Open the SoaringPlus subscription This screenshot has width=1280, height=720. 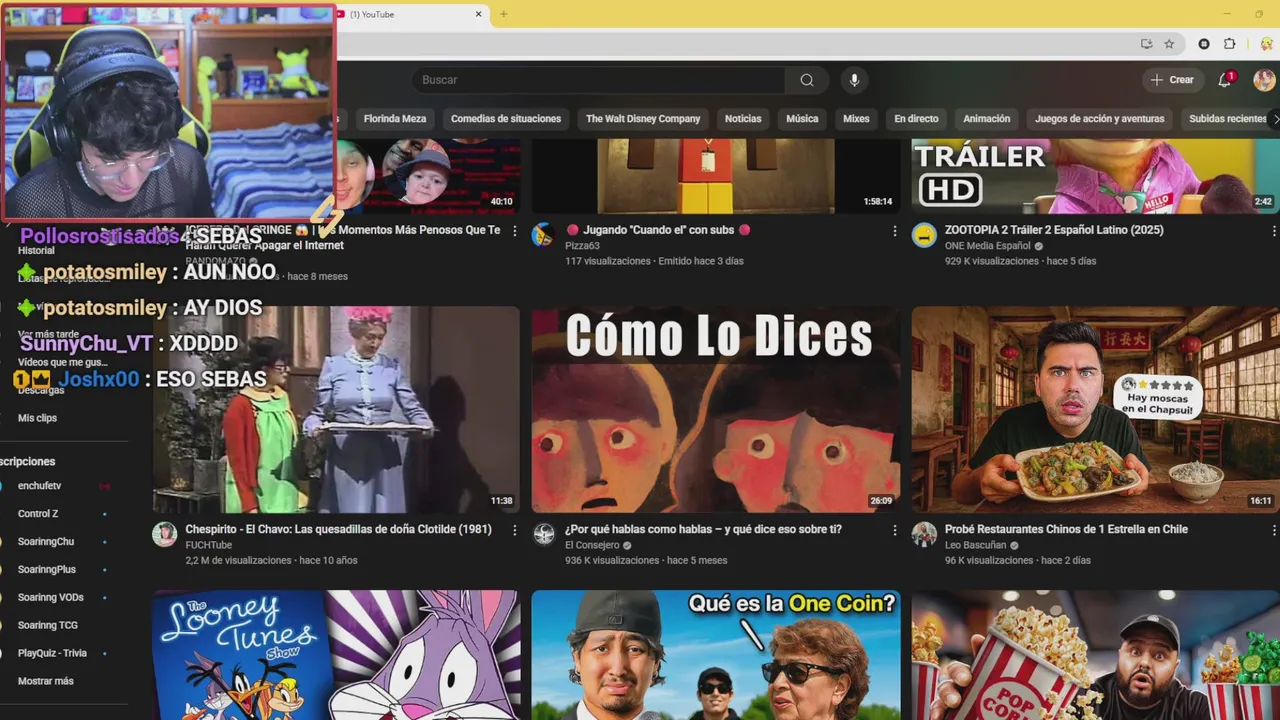coord(47,570)
